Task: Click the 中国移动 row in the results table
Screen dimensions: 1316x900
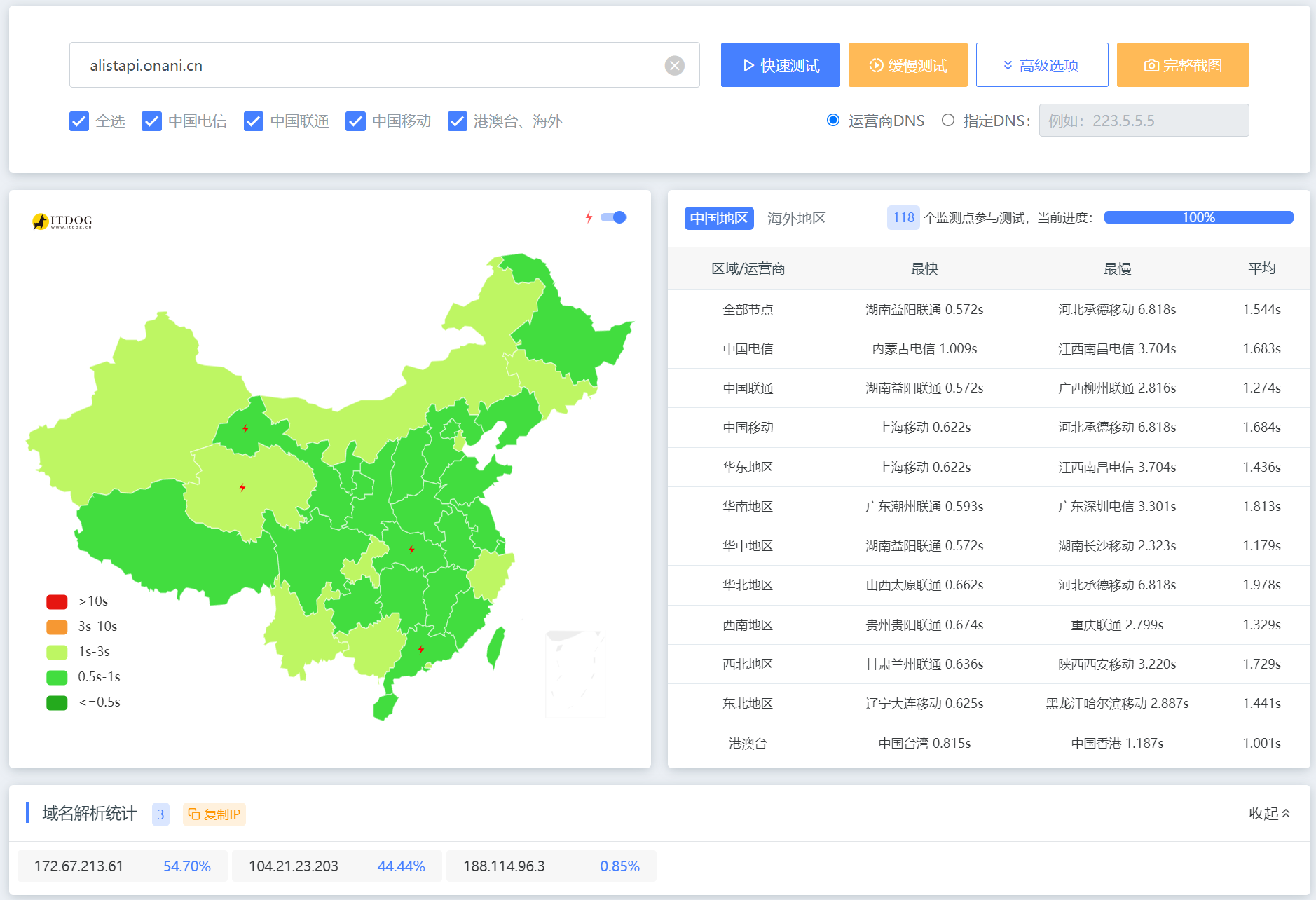Action: [x=989, y=428]
